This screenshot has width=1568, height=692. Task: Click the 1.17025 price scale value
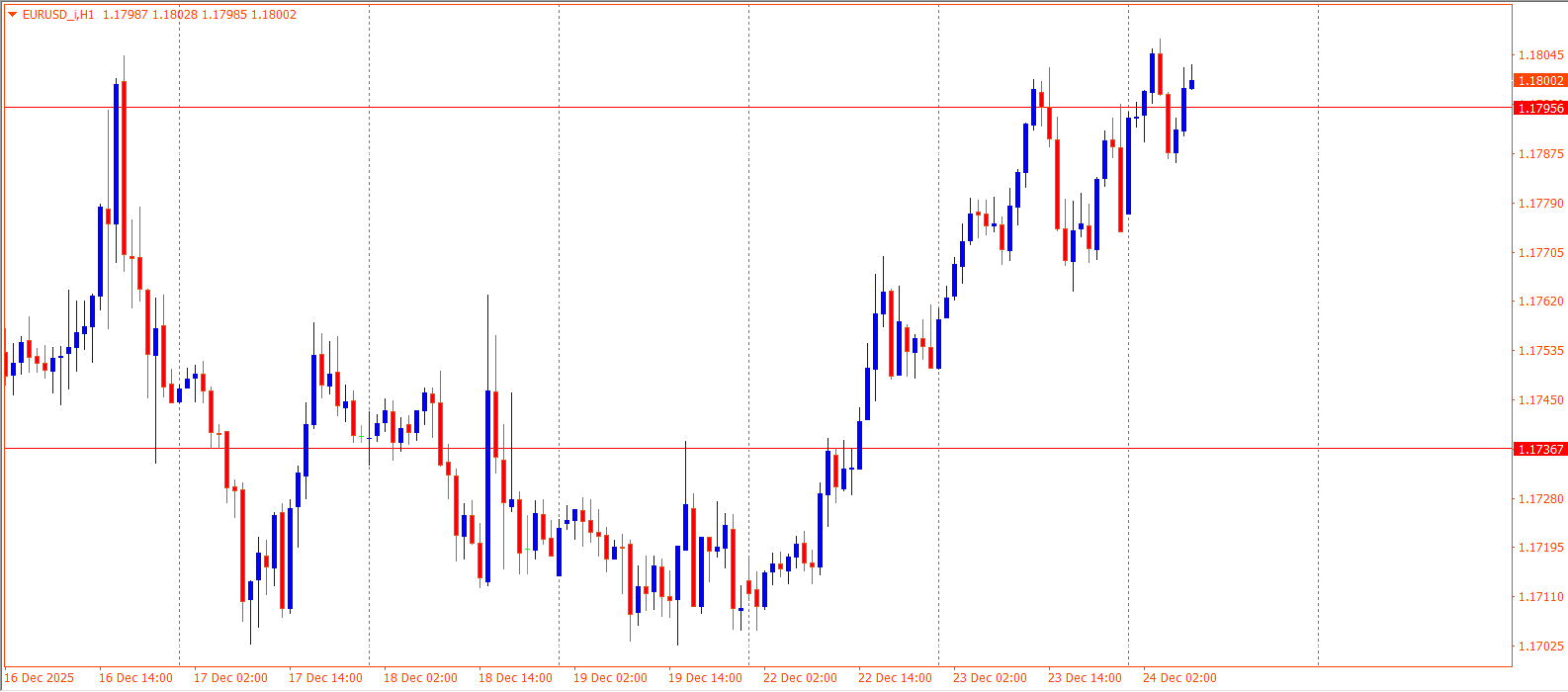click(x=1541, y=646)
